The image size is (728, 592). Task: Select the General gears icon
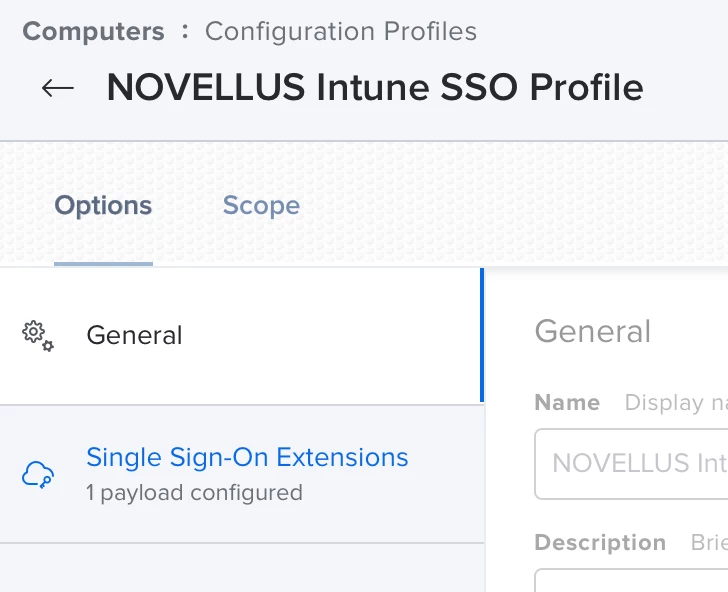click(38, 336)
